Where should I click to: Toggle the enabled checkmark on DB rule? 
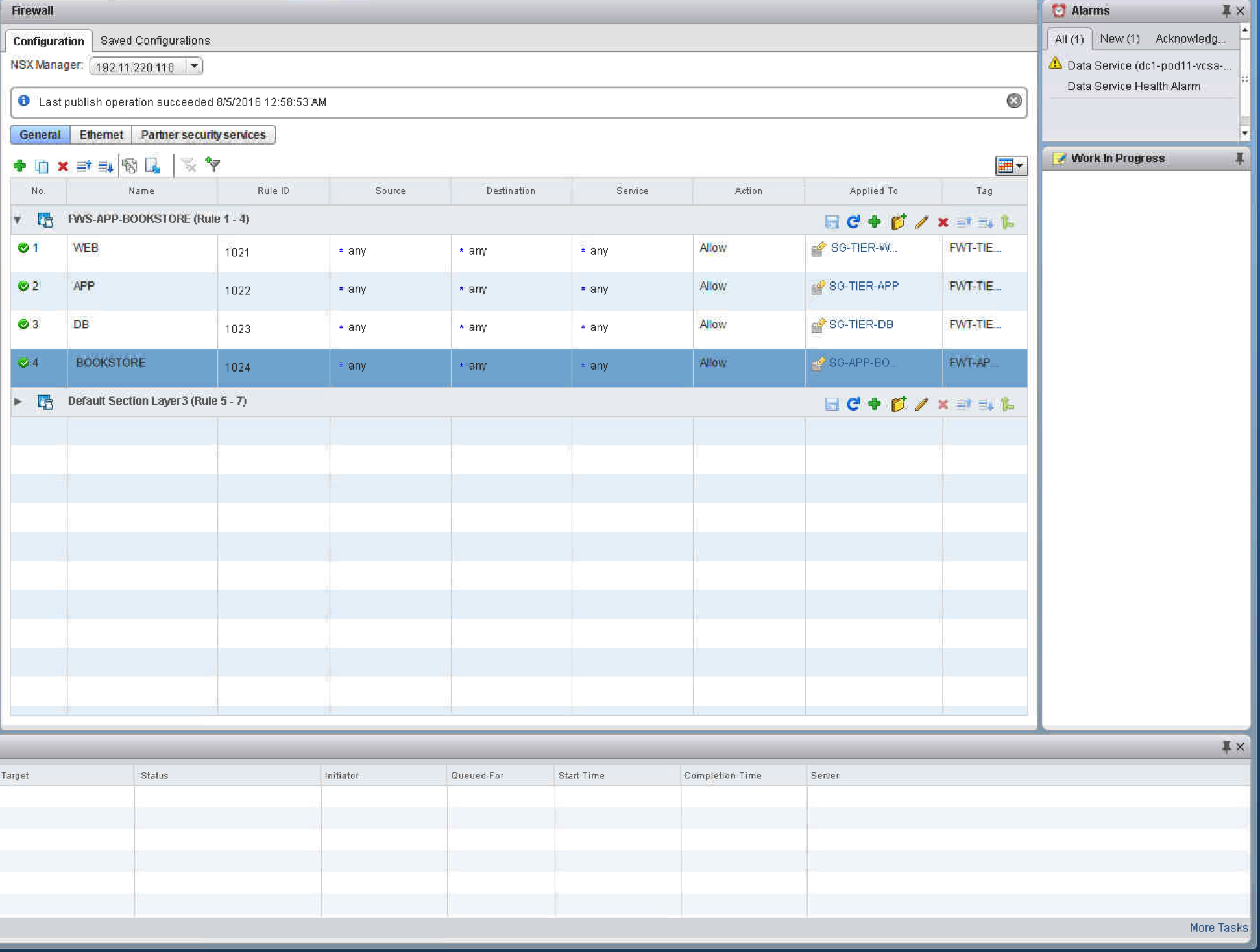pos(23,324)
